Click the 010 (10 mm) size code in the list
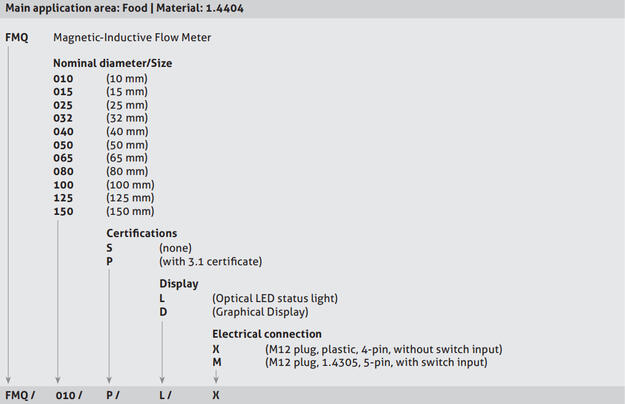The height and width of the screenshot is (404, 625). [x=63, y=77]
